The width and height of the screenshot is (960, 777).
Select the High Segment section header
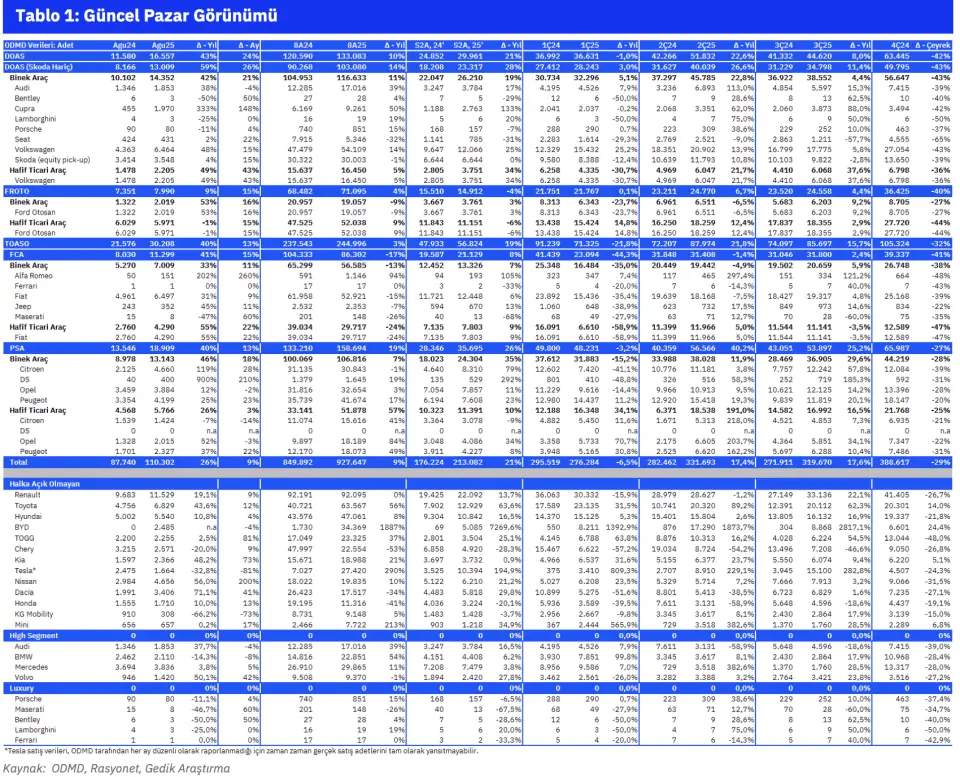(x=33, y=635)
